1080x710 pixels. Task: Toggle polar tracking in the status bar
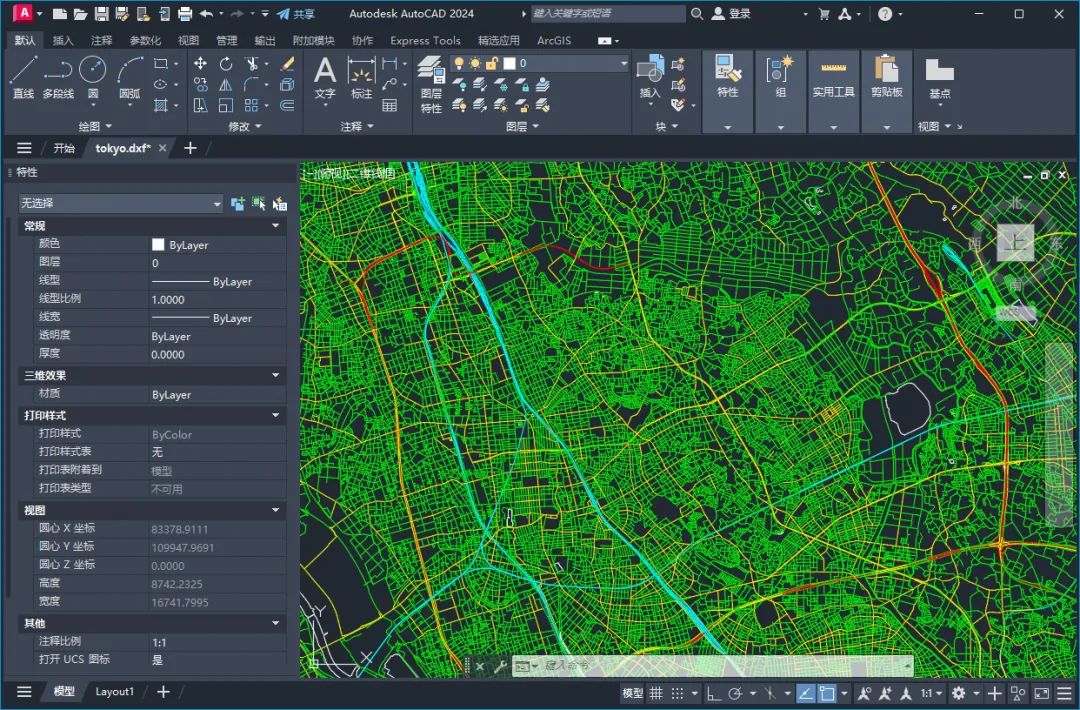(736, 693)
